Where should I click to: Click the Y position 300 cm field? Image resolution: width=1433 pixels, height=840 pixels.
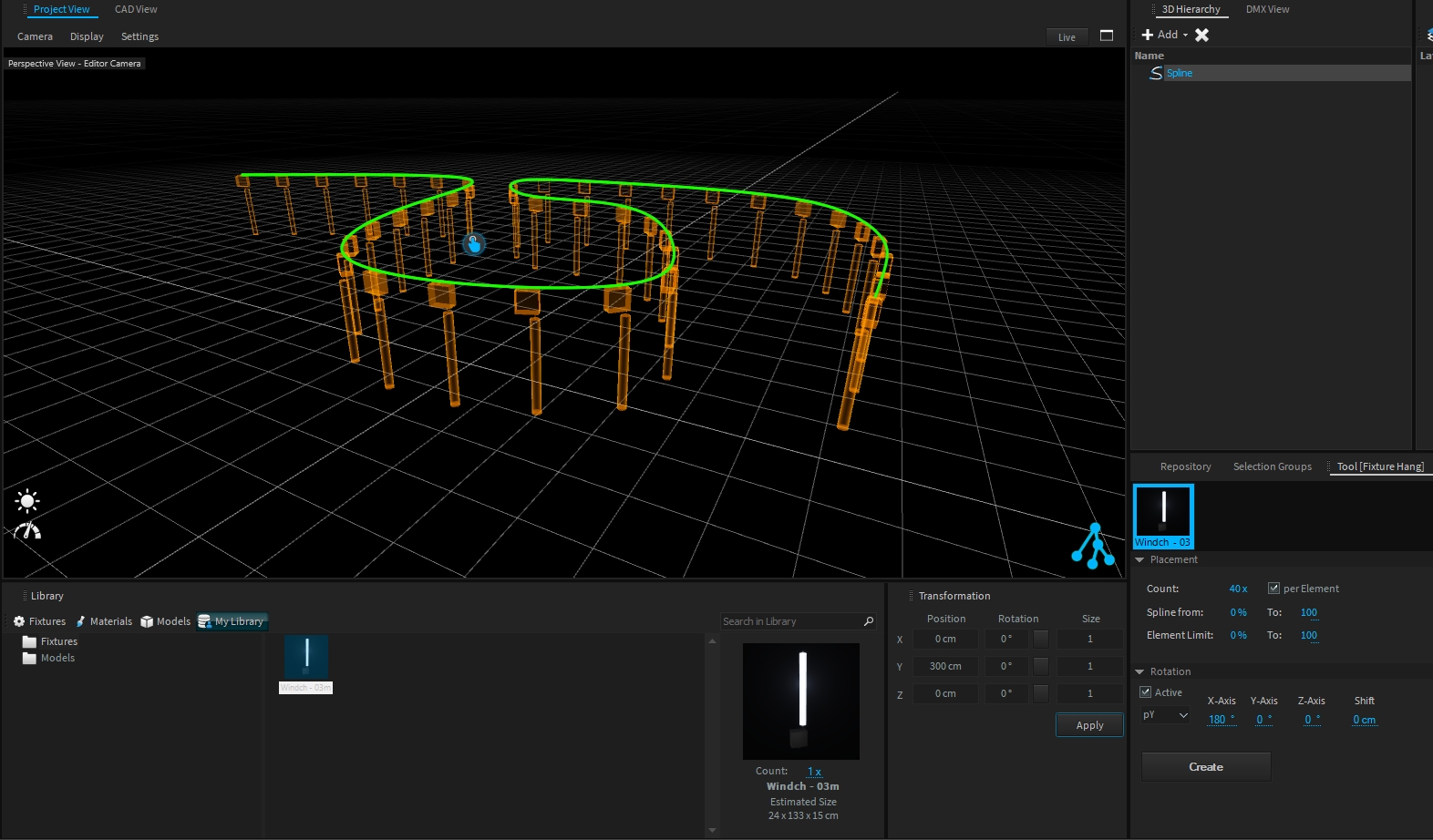945,666
